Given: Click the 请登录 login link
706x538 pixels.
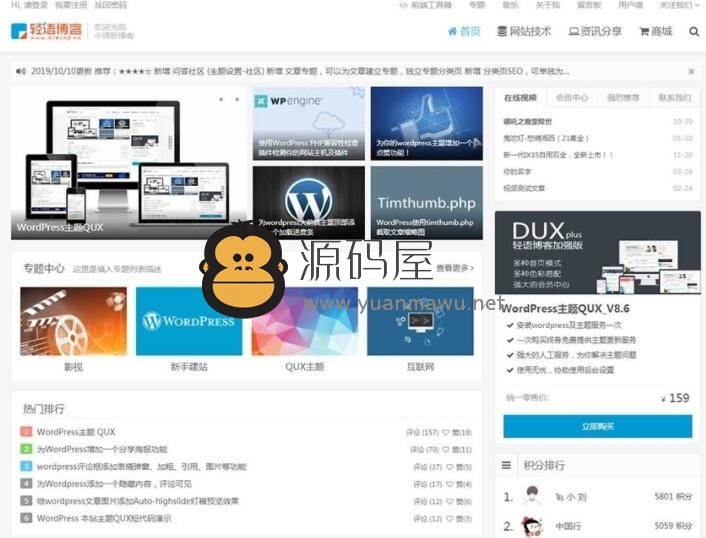Looking at the screenshot, I should coord(36,5).
